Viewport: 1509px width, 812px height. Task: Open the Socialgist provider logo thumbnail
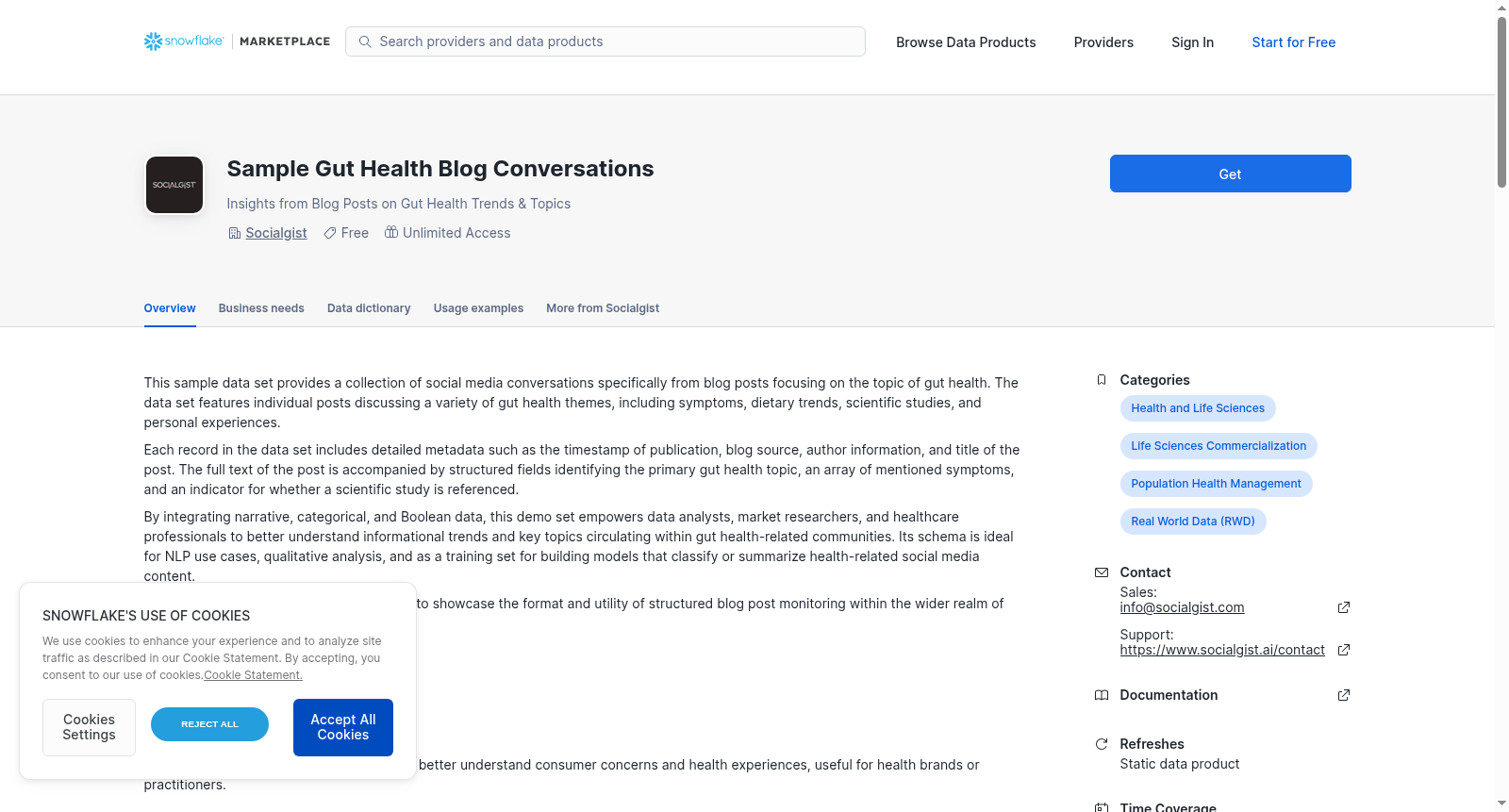pos(174,185)
